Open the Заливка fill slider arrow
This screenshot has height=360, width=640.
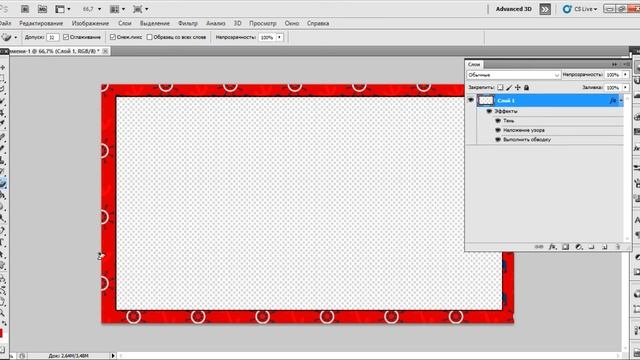tap(625, 87)
